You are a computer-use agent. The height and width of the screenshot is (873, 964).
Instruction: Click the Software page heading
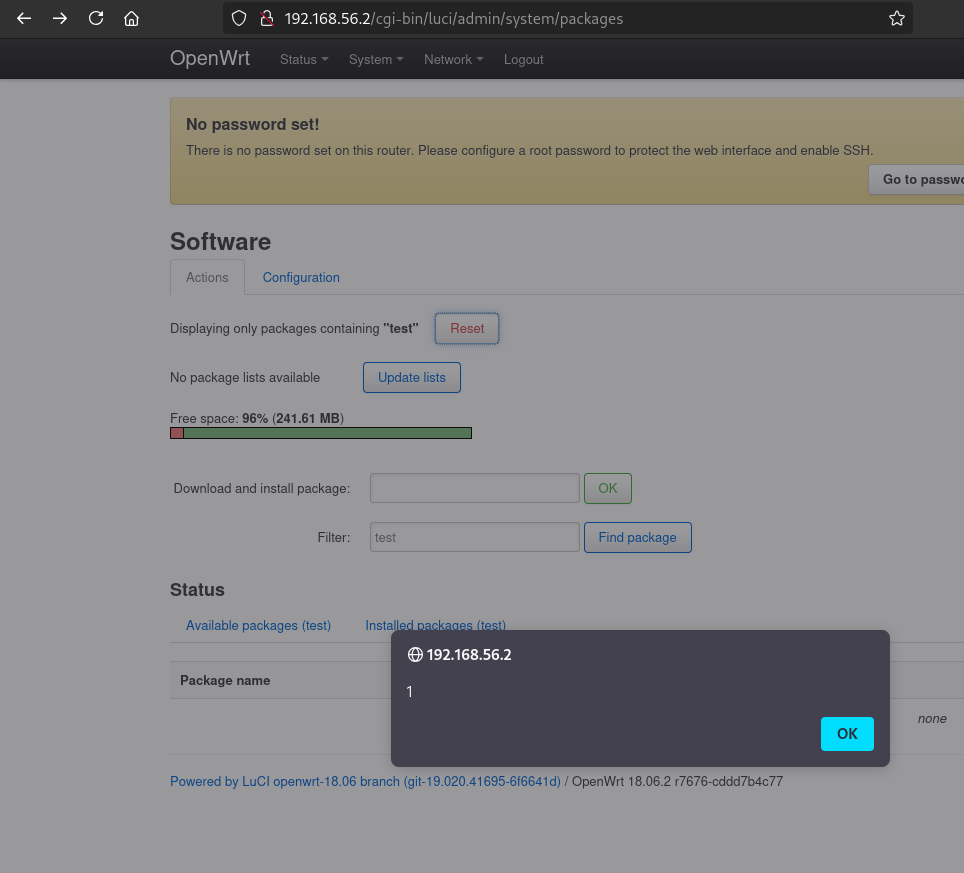pos(220,242)
